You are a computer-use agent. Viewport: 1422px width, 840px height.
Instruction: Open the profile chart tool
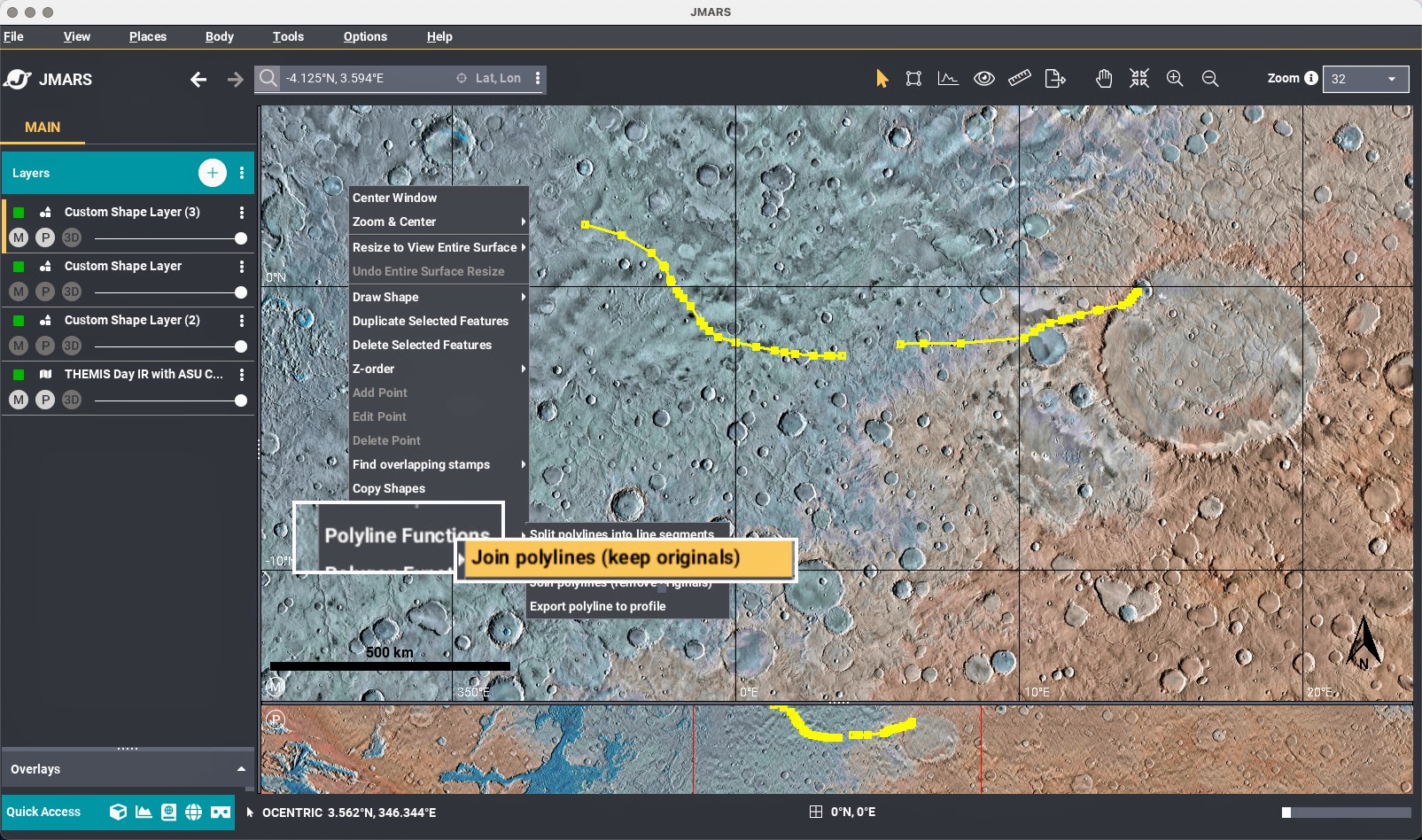948,79
